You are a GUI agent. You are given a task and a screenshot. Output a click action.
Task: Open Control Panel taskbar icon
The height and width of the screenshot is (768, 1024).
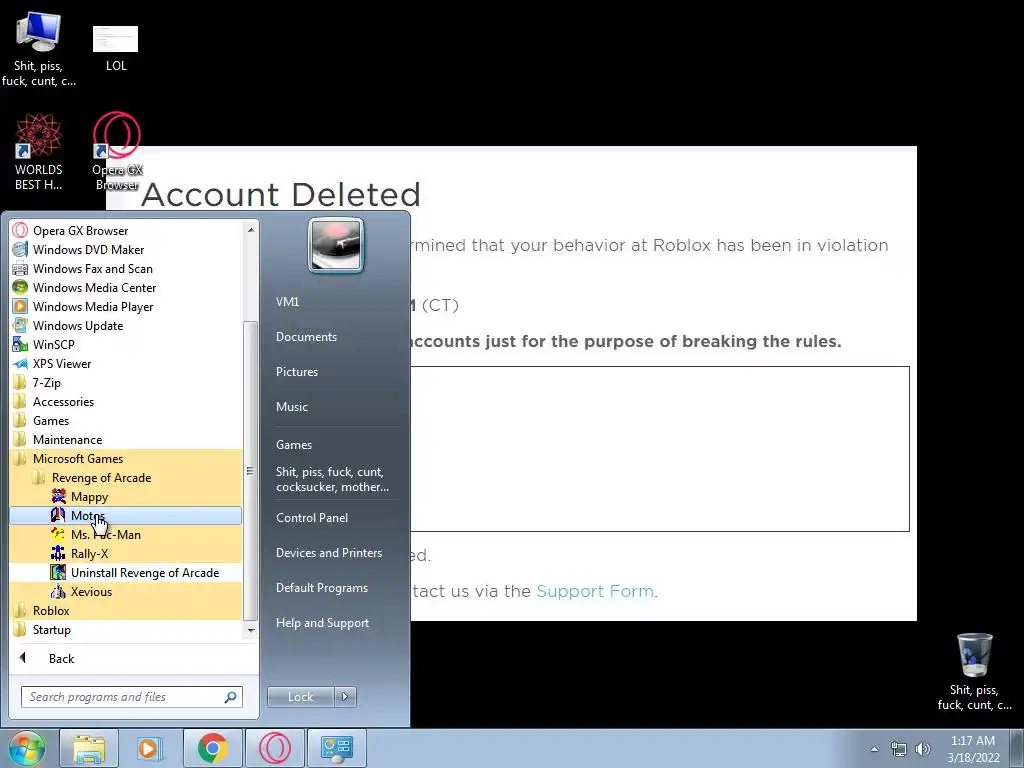tap(336, 748)
